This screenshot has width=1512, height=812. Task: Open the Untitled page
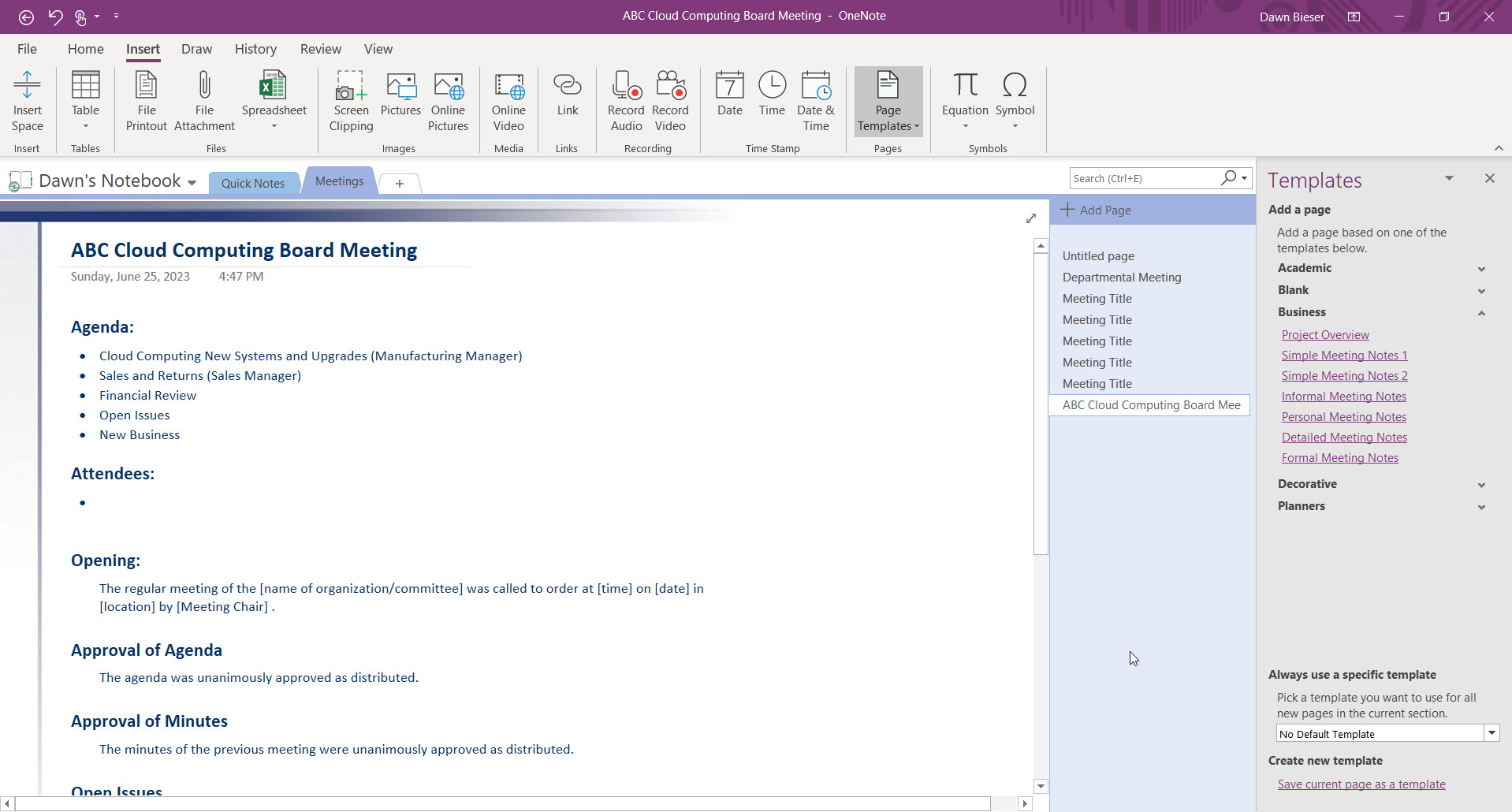click(x=1151, y=256)
